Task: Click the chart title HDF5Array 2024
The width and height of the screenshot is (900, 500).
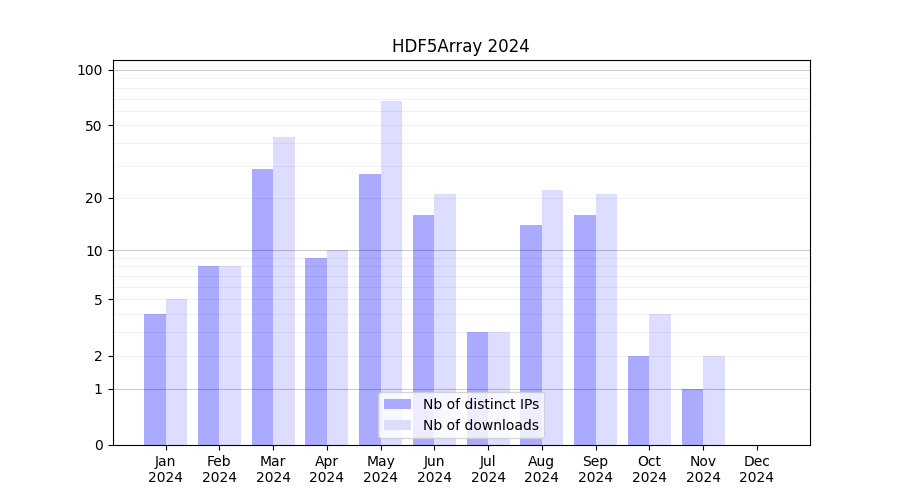Action: tap(460, 46)
